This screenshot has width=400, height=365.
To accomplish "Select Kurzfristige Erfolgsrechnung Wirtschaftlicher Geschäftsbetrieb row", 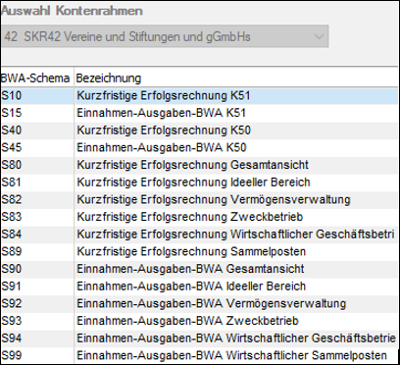I will 199,234.
